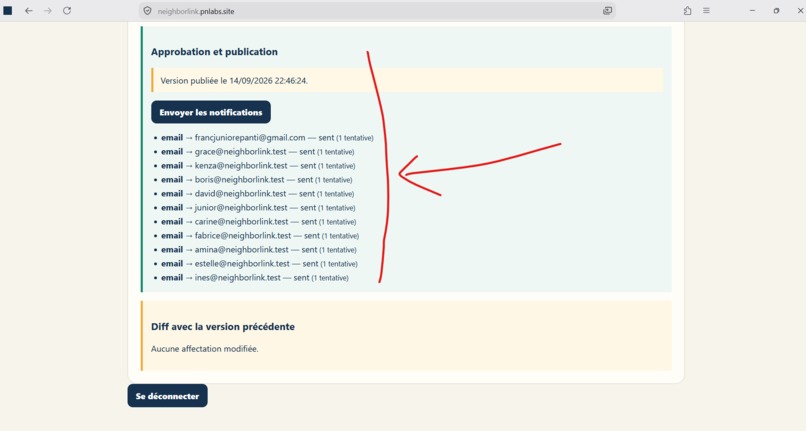This screenshot has width=806, height=431.
Task: Toggle reader view in address bar
Action: pyautogui.click(x=607, y=11)
